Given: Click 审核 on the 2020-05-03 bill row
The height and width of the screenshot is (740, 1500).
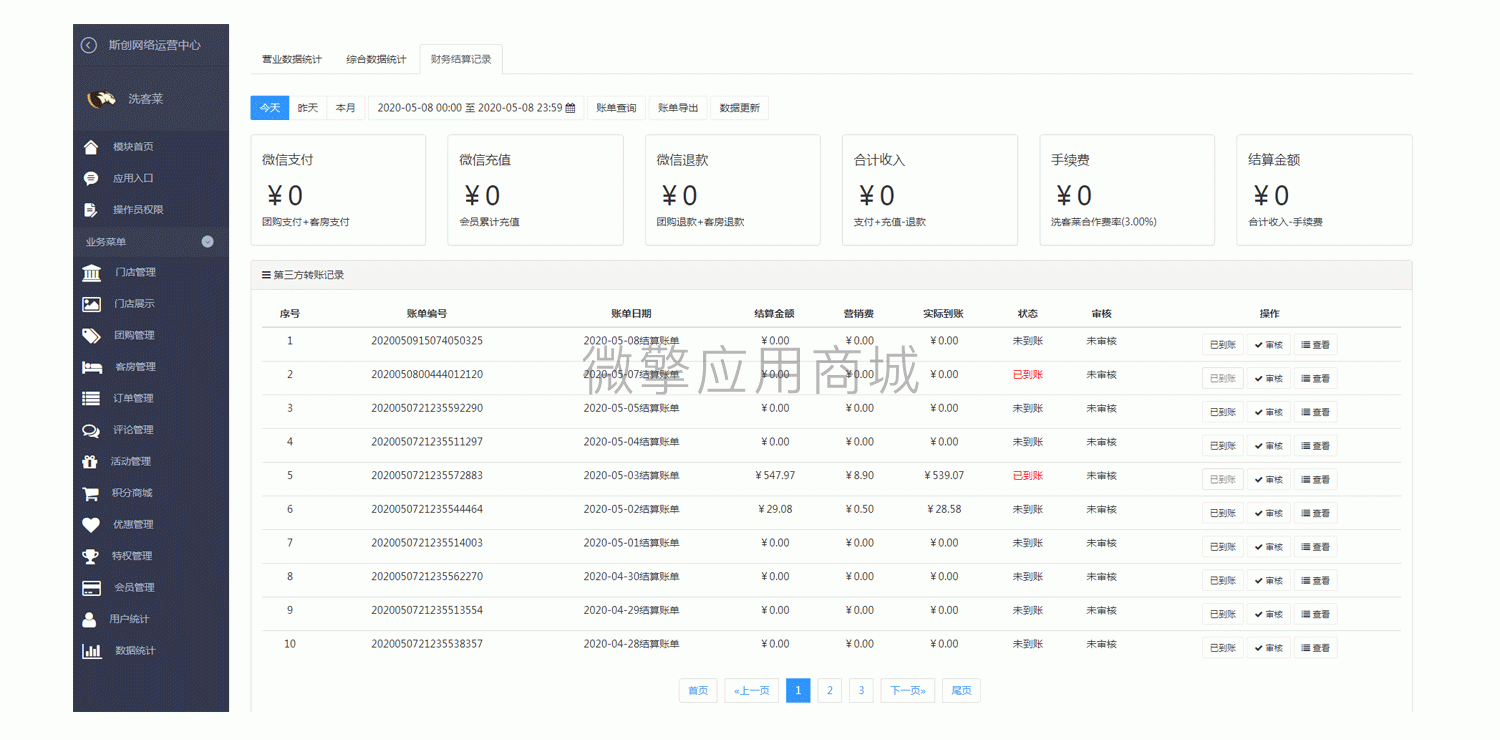Looking at the screenshot, I should 1269,480.
